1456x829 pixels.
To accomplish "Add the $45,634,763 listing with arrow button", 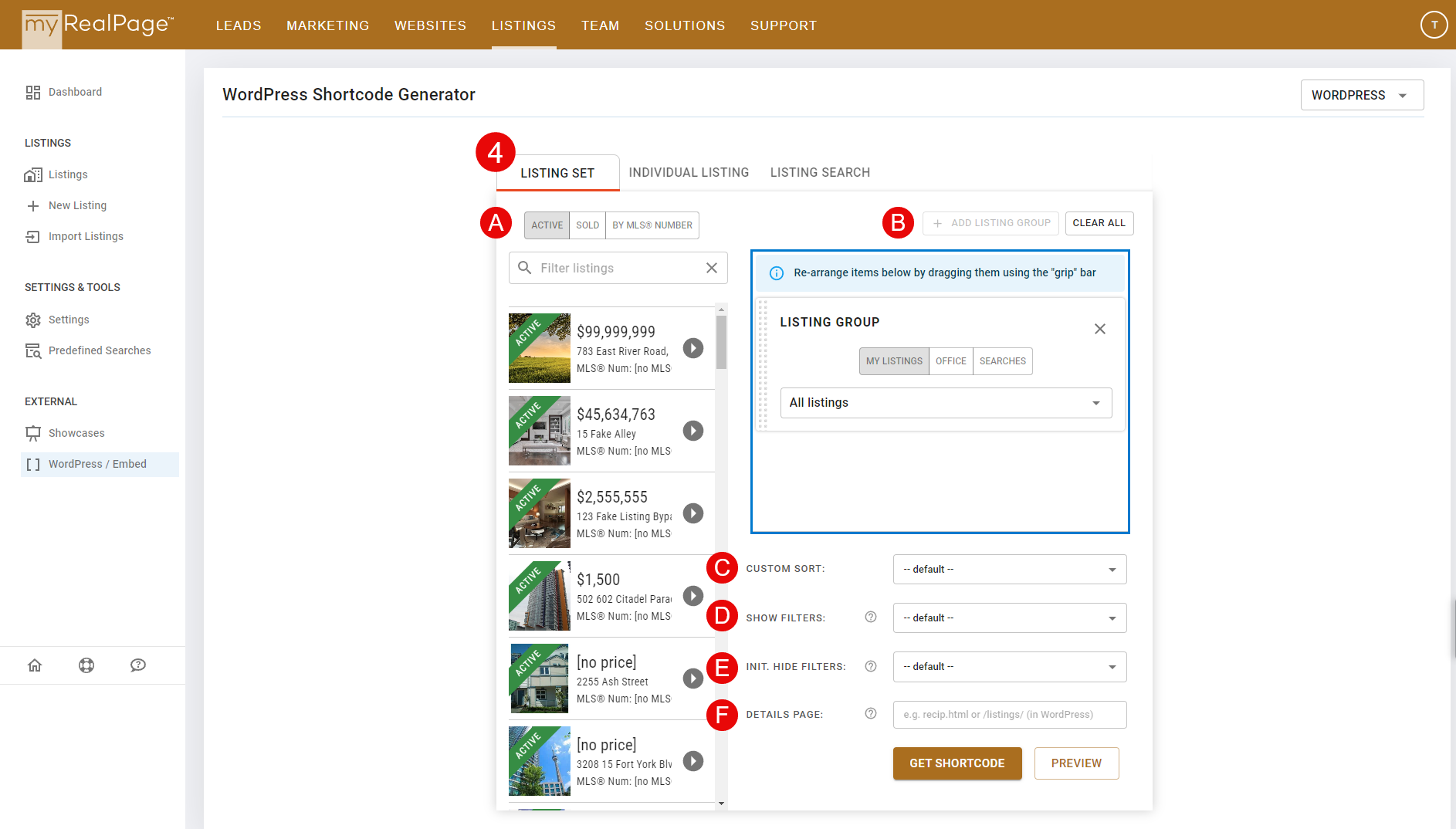I will tap(693, 431).
